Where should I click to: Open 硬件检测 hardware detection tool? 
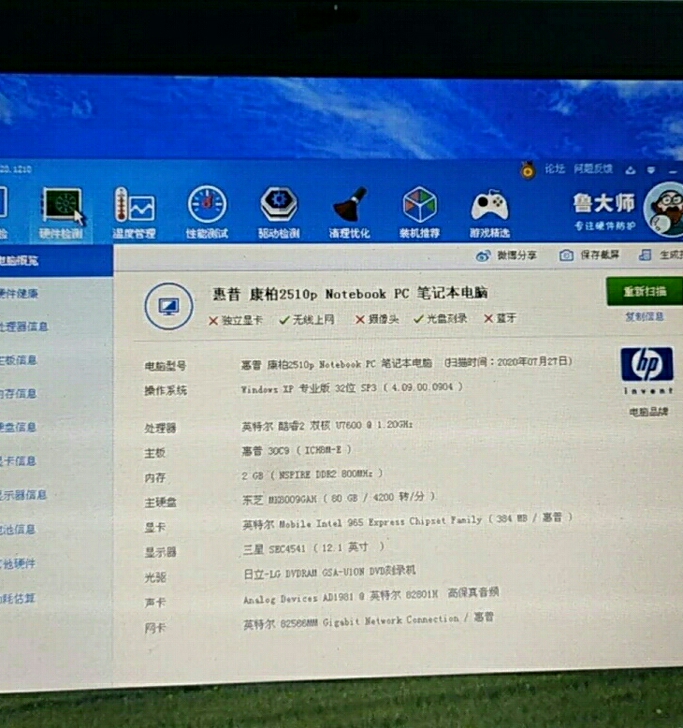tap(62, 214)
